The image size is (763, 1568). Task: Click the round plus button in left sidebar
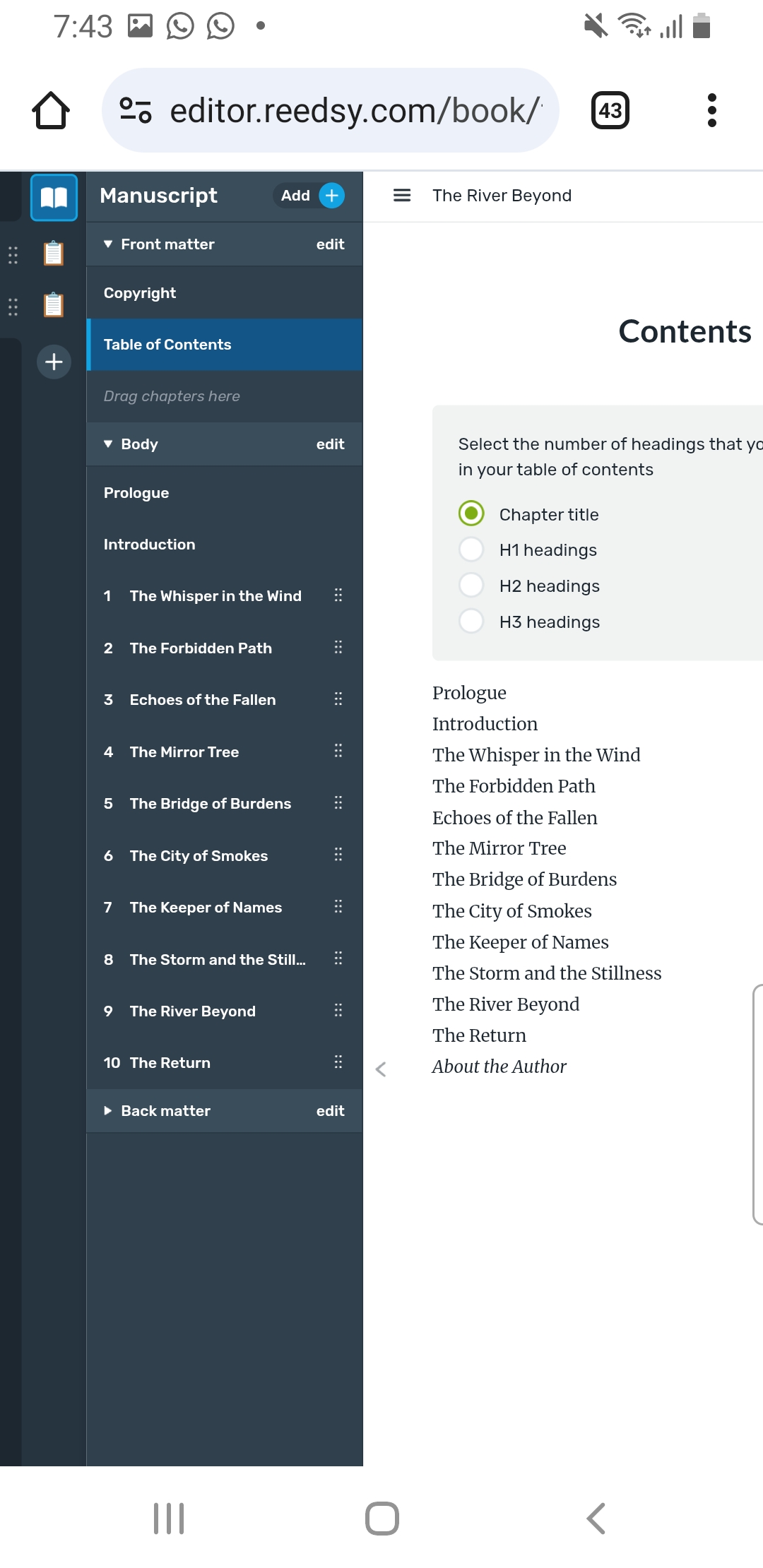pos(54,362)
